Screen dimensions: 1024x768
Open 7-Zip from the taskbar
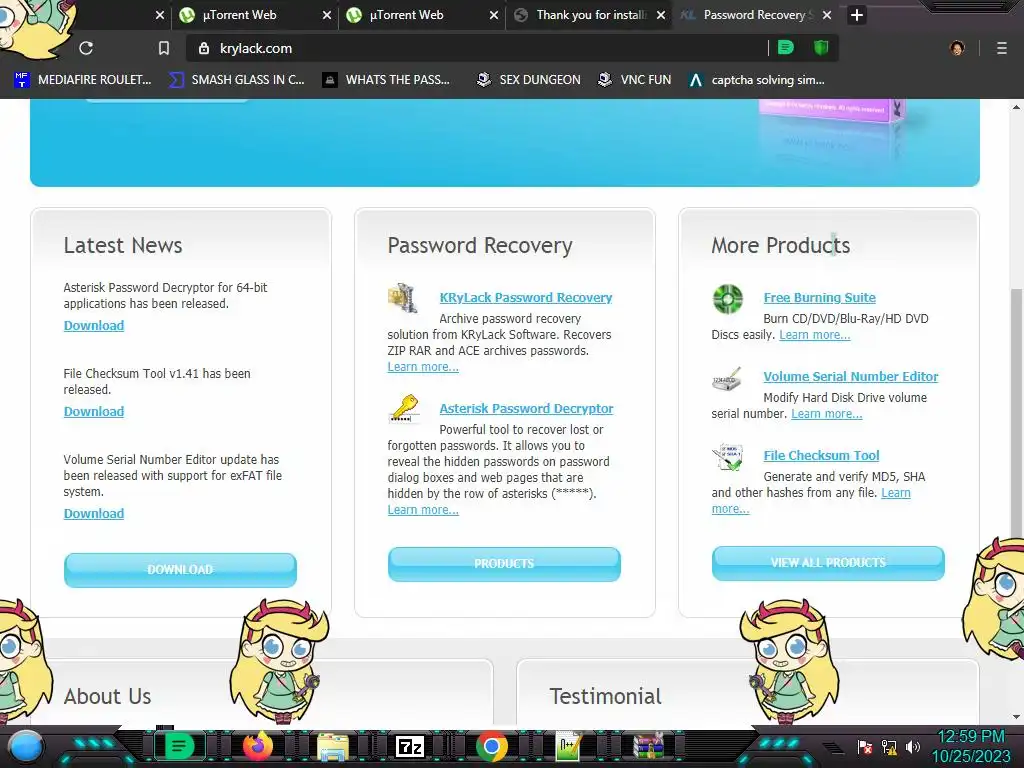(410, 746)
